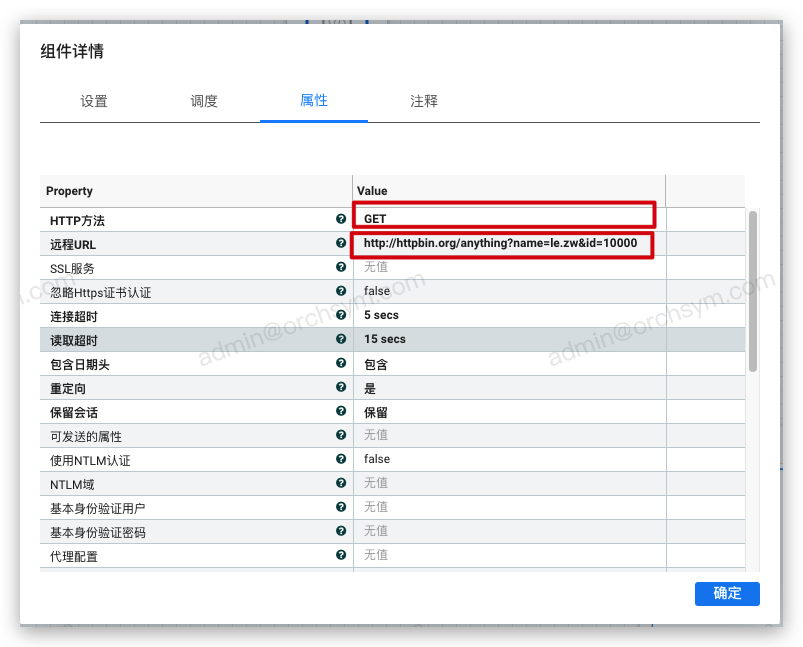Show help for 包含日期头 property

(x=341, y=363)
